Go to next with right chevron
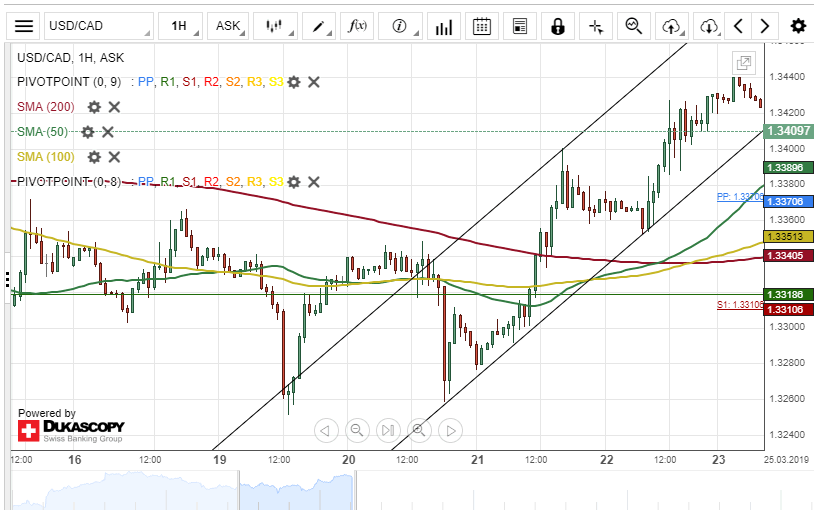Screen dimensions: 821x511 pyautogui.click(x=765, y=26)
